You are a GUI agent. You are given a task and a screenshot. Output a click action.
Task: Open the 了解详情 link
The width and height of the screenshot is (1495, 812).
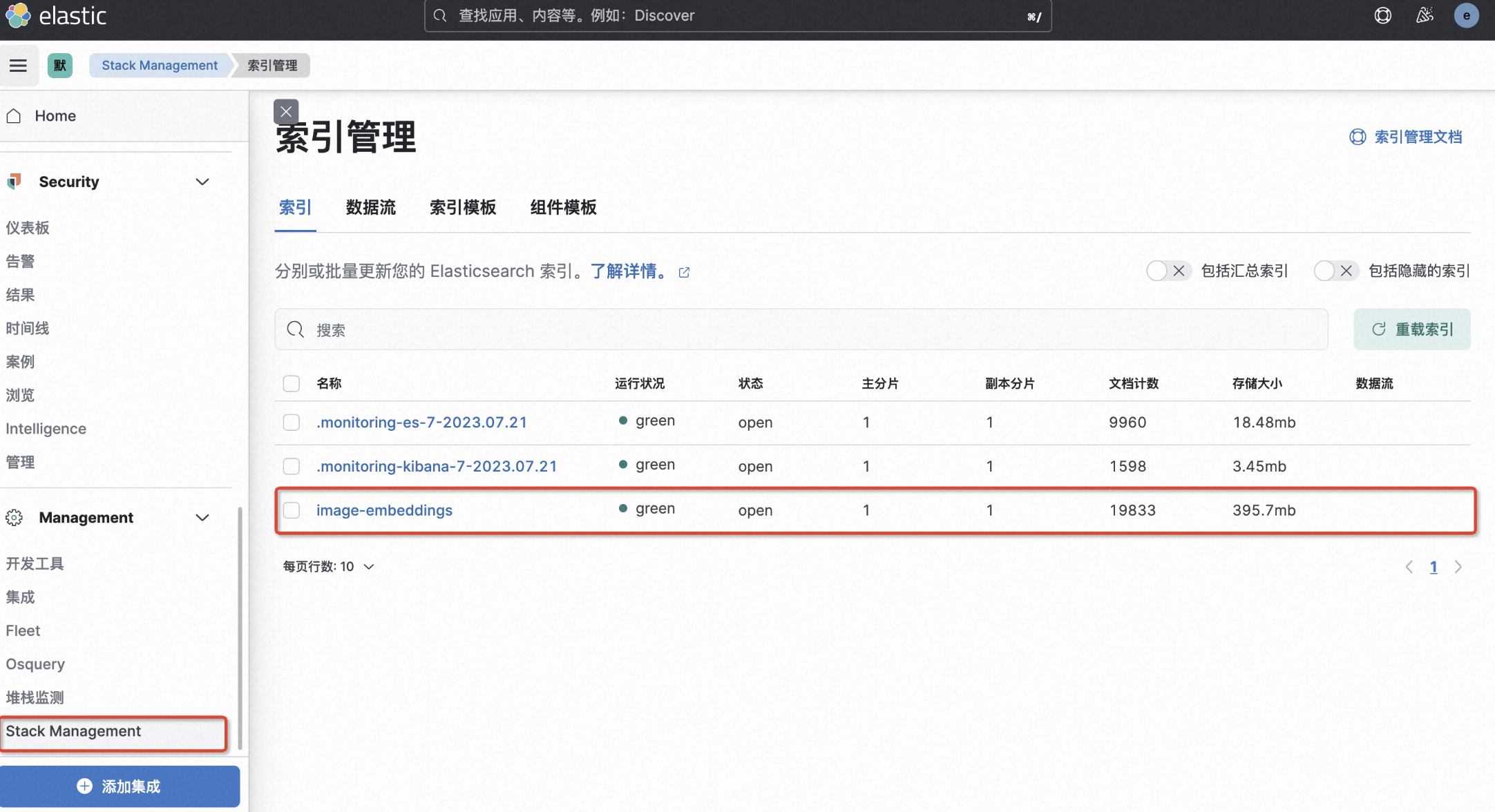tap(629, 271)
